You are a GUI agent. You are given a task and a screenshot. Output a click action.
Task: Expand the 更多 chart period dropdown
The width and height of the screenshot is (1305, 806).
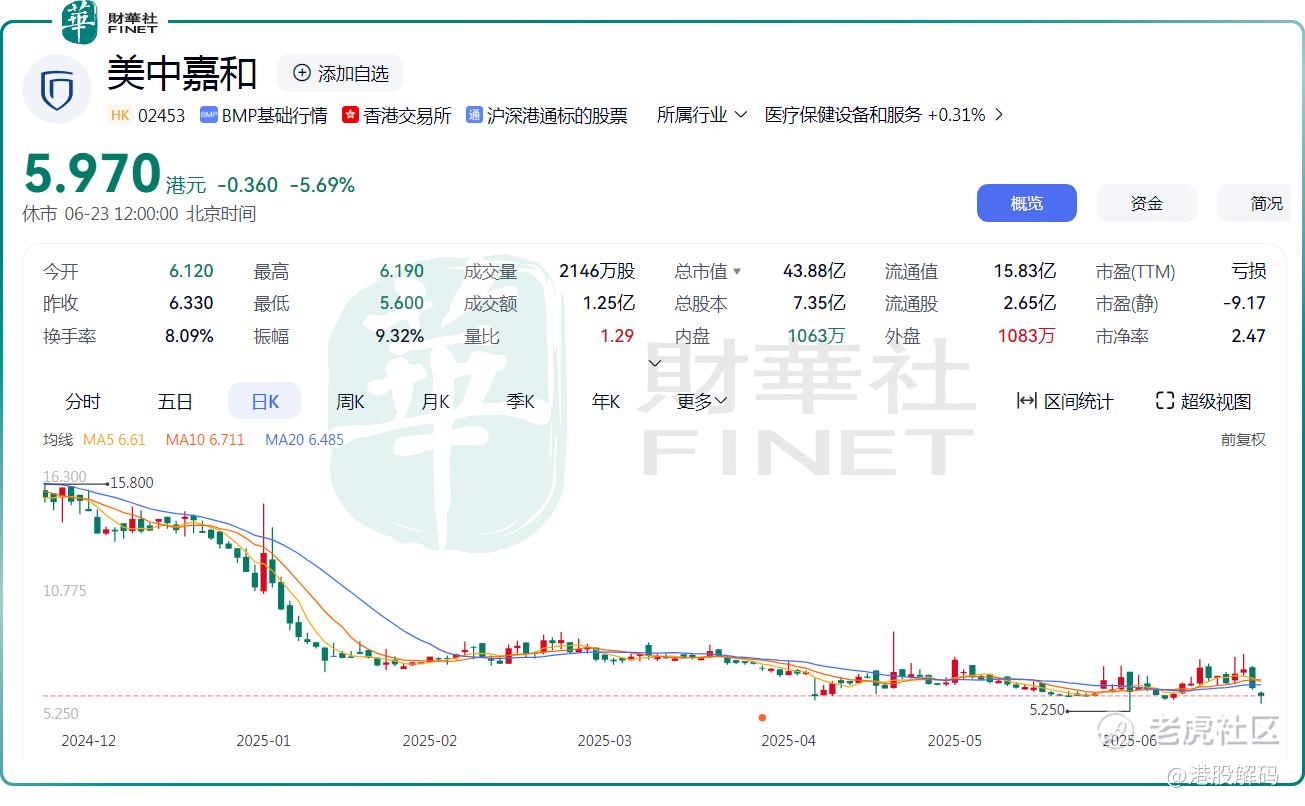702,401
